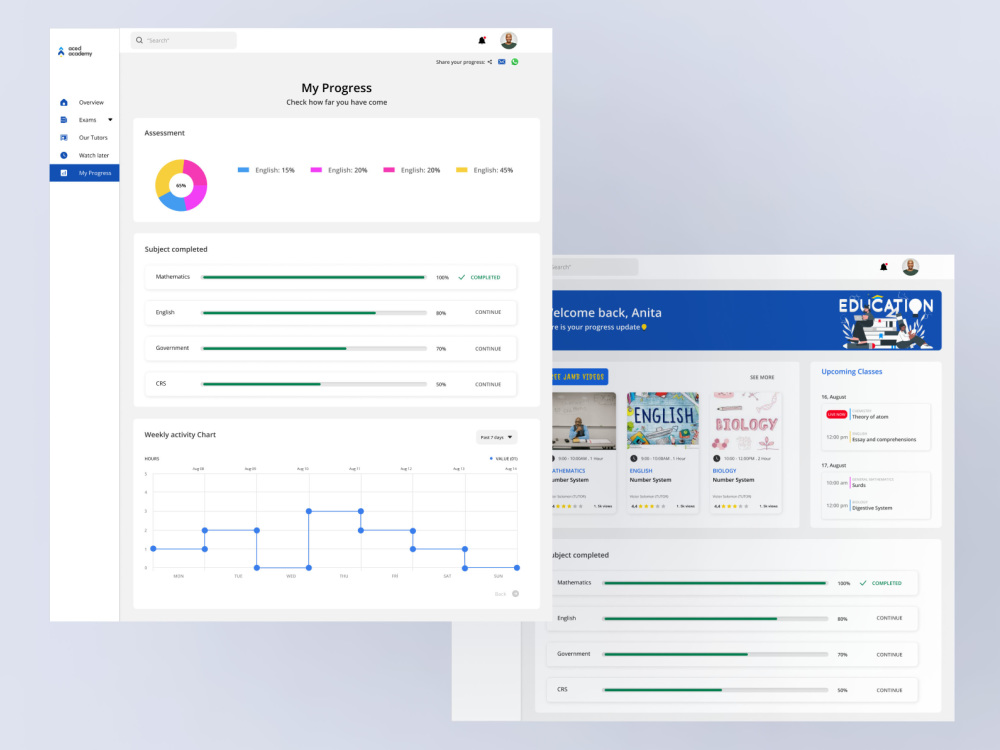Click star rating on Biology card

click(735, 506)
